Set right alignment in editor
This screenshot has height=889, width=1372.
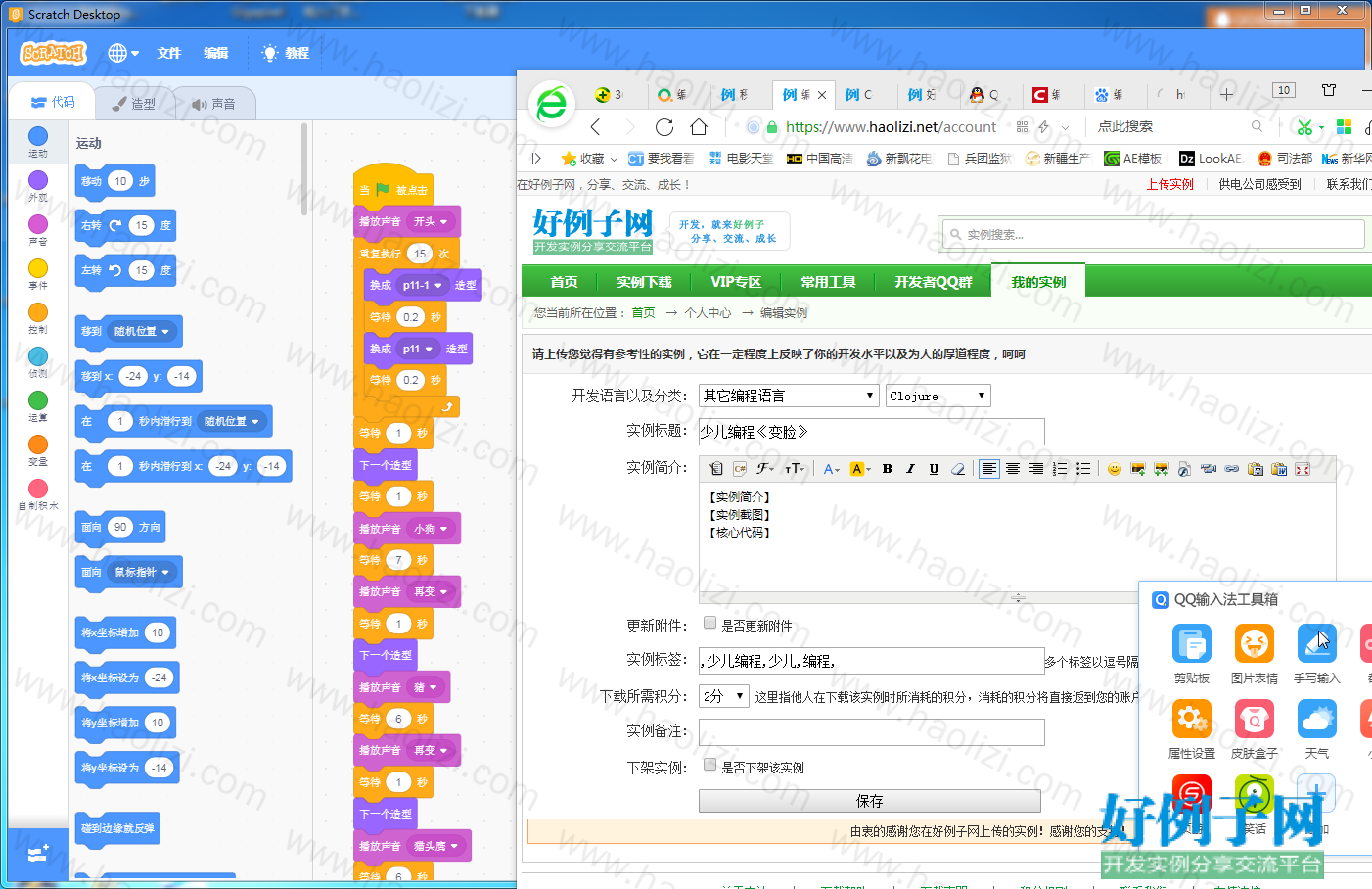pos(1036,469)
